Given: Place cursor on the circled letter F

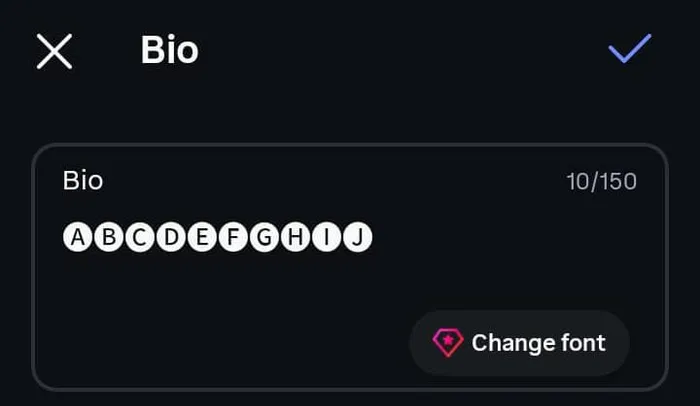Looking at the screenshot, I should (x=233, y=237).
